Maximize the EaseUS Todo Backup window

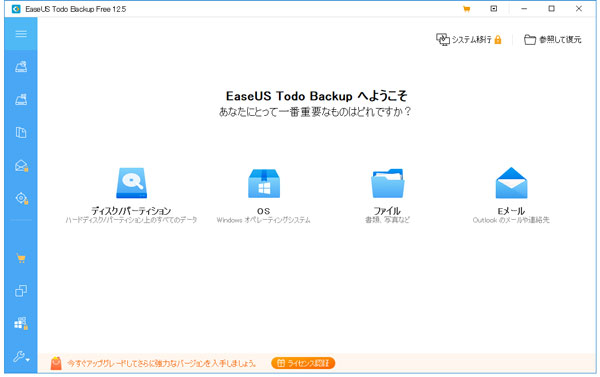coord(551,8)
